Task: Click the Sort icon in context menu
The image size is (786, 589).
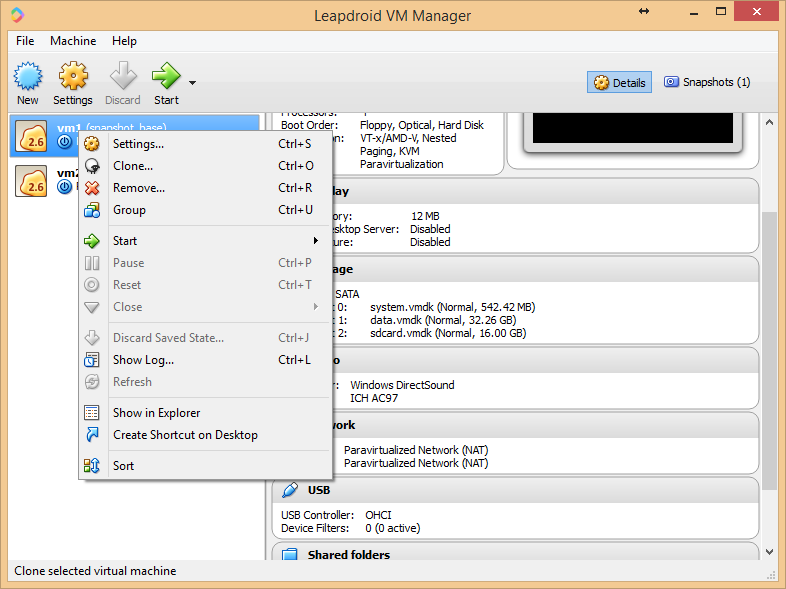Action: [x=92, y=466]
